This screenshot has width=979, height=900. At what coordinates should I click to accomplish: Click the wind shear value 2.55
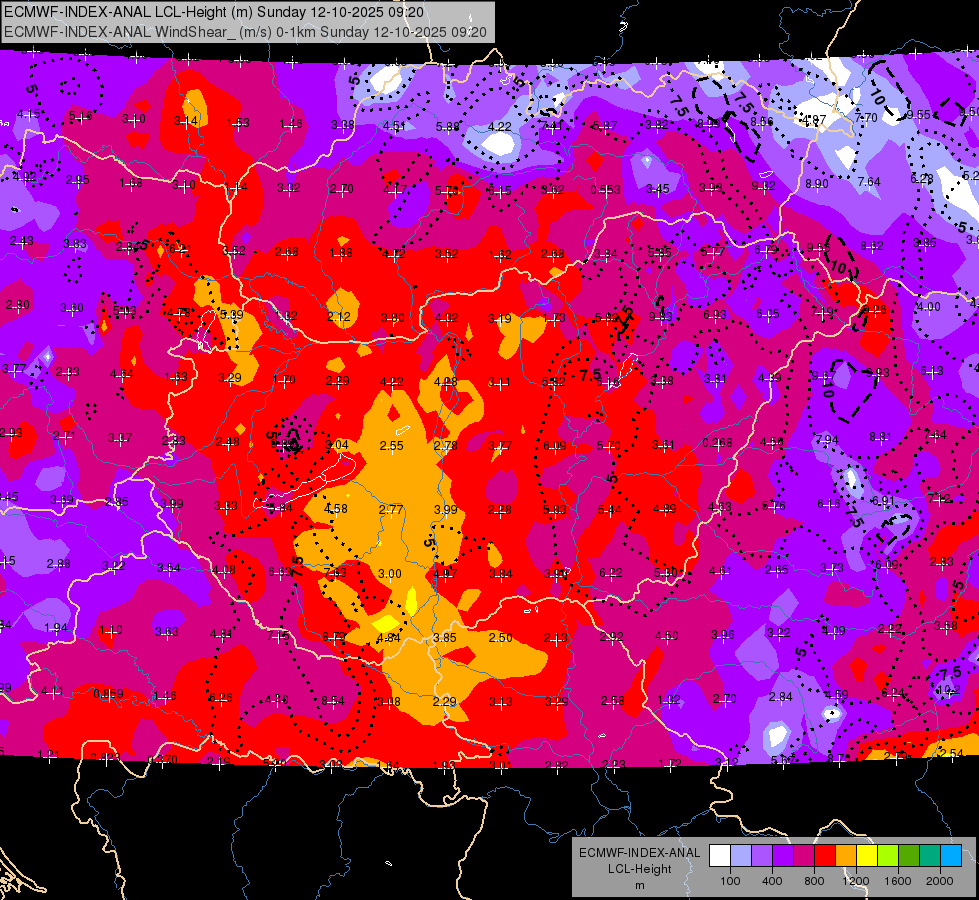click(x=391, y=445)
